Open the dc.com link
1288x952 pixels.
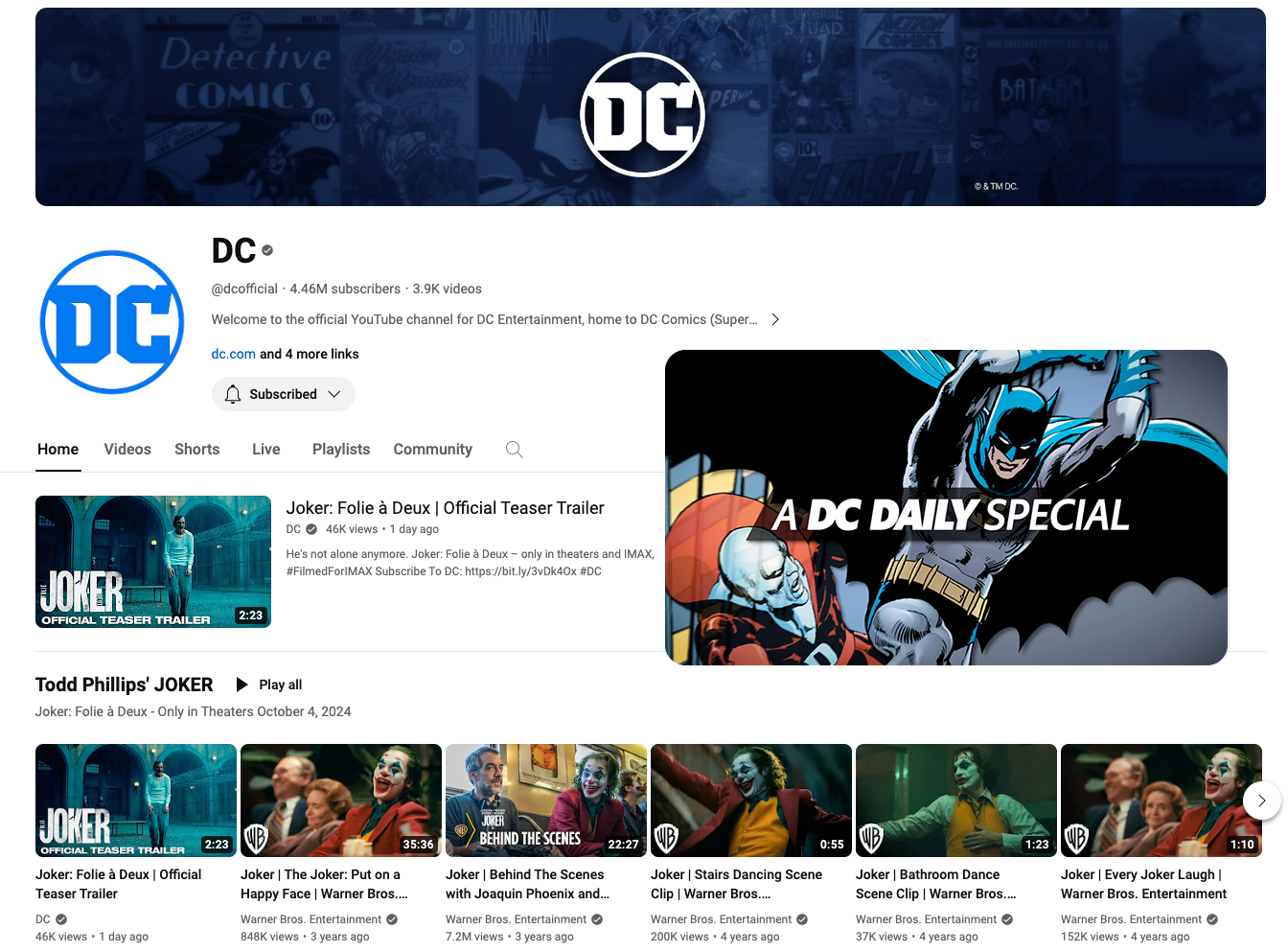pos(233,354)
